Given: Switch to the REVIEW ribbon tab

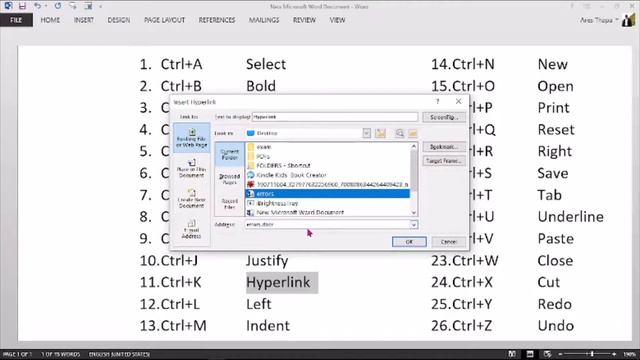Looking at the screenshot, I should pyautogui.click(x=304, y=20).
